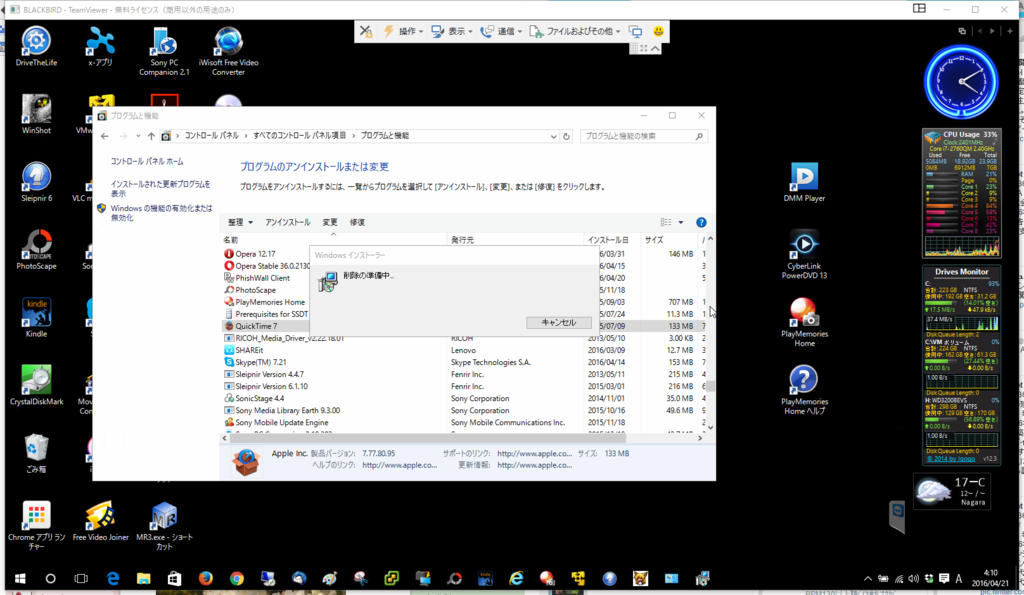Viewport: 1024px width, 595px height.
Task: Open PhotoScape desktop icon
Action: 36,250
